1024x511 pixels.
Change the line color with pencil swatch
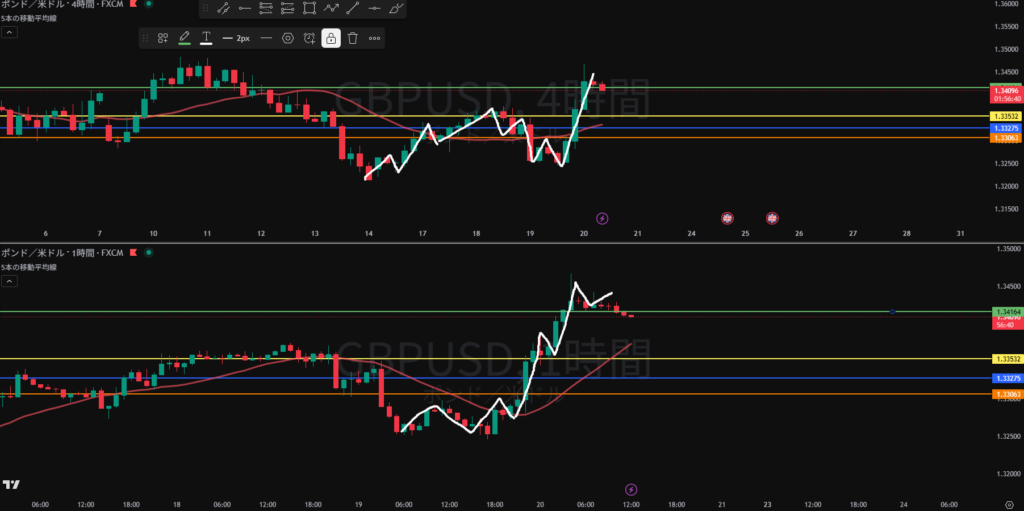pyautogui.click(x=184, y=38)
